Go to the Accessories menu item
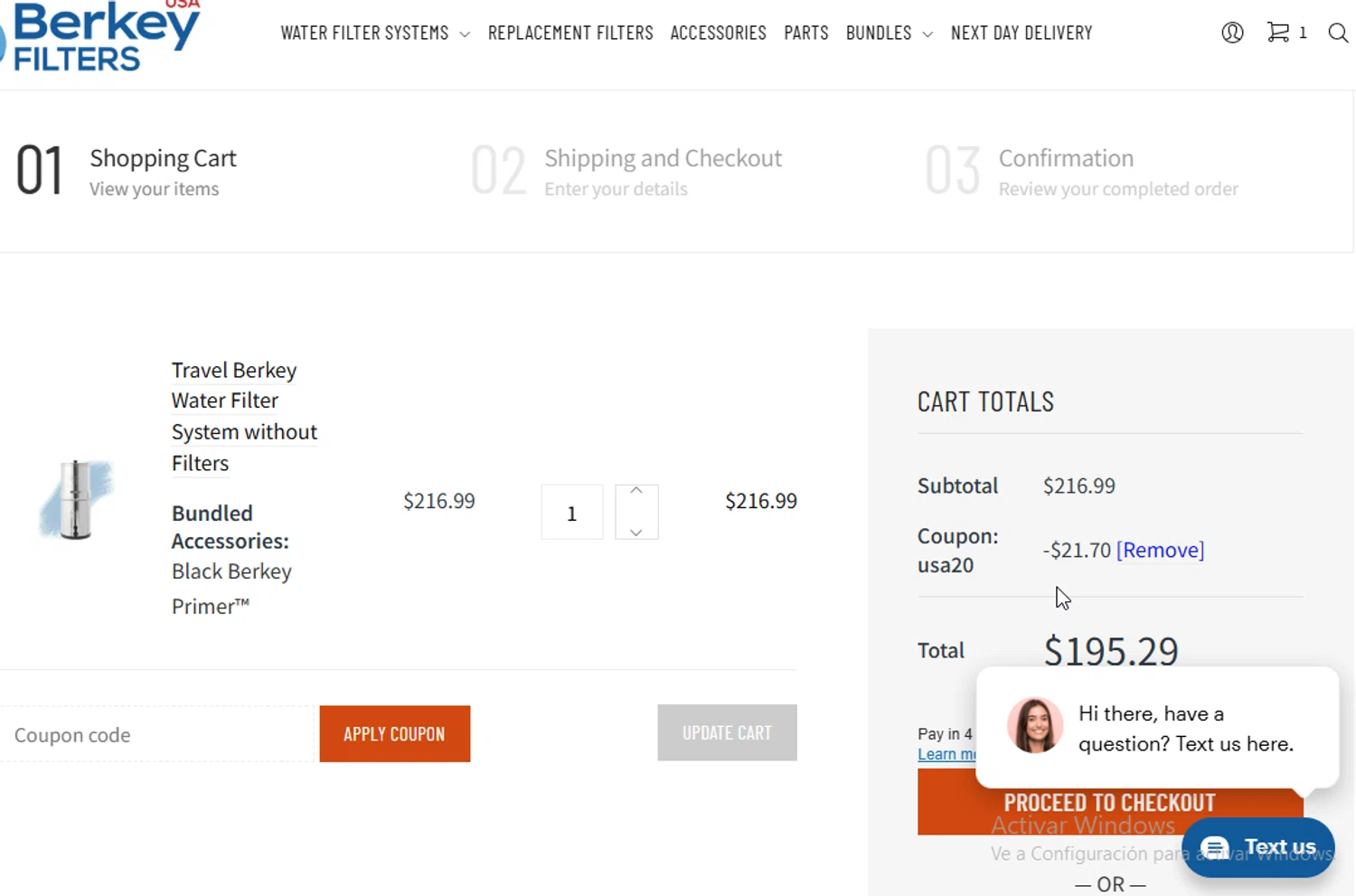 coord(718,33)
